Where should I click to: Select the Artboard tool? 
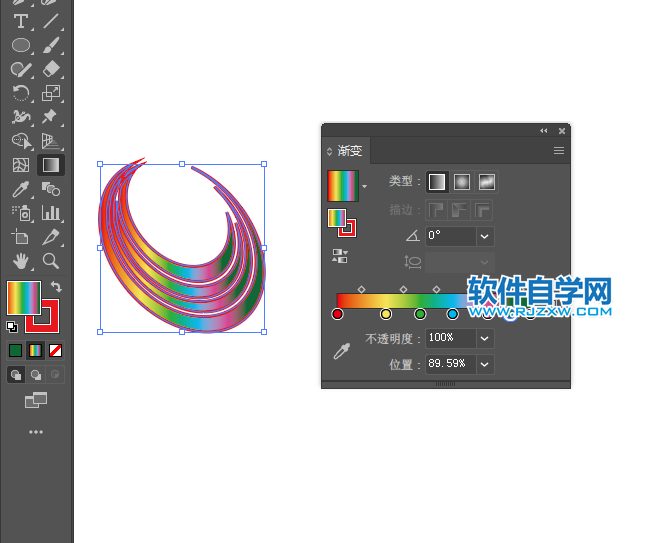[21, 237]
